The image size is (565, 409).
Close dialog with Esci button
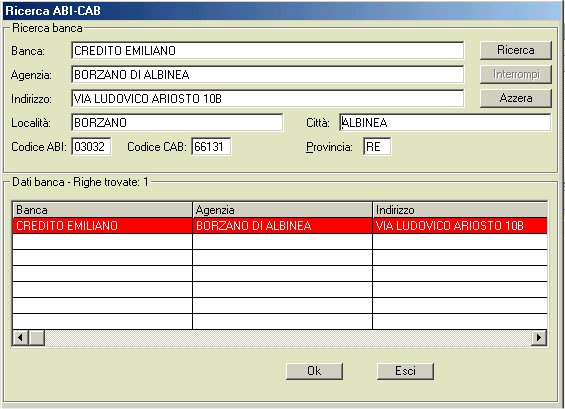(405, 371)
